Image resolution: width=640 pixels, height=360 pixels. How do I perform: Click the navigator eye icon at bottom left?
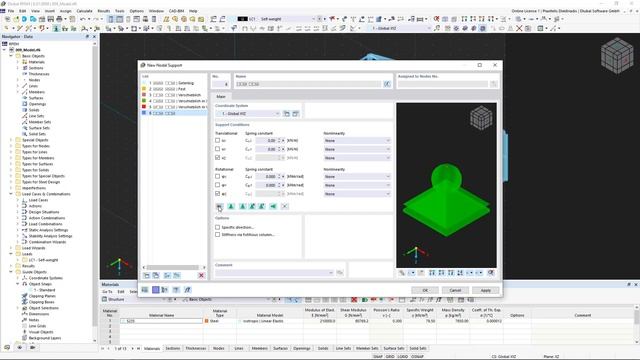click(20, 347)
